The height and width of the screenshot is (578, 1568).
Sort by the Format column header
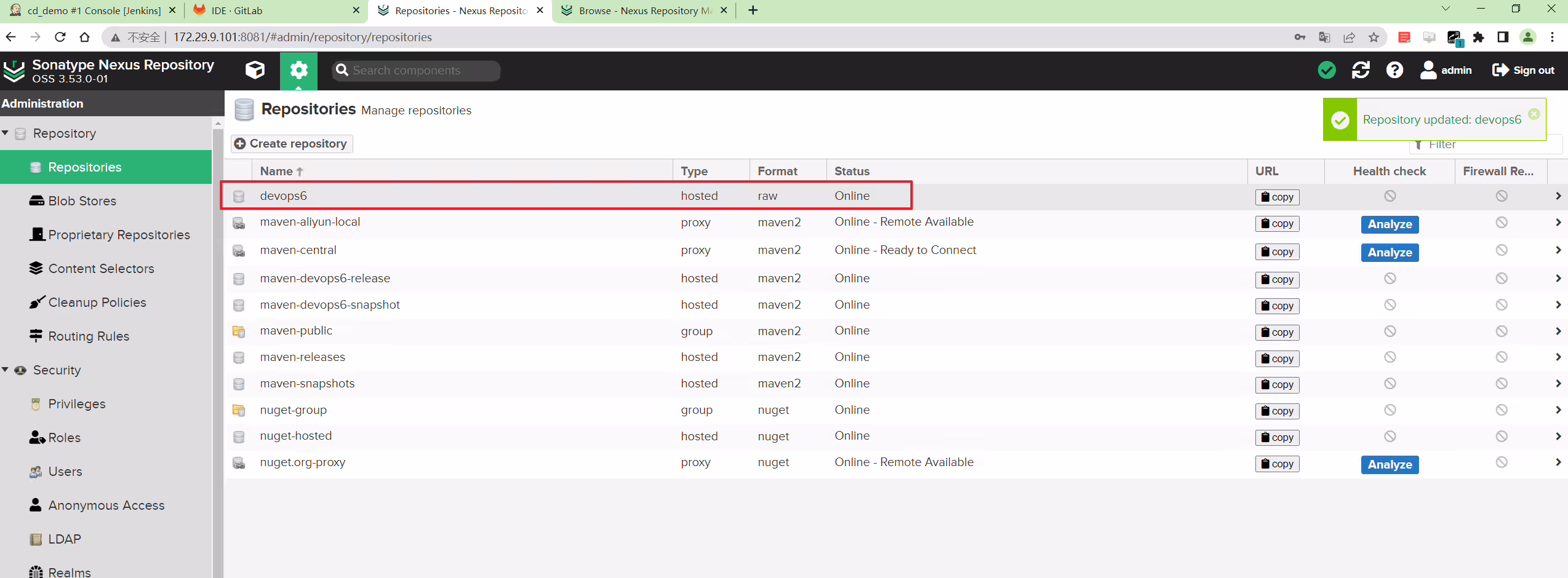pyautogui.click(x=788, y=171)
